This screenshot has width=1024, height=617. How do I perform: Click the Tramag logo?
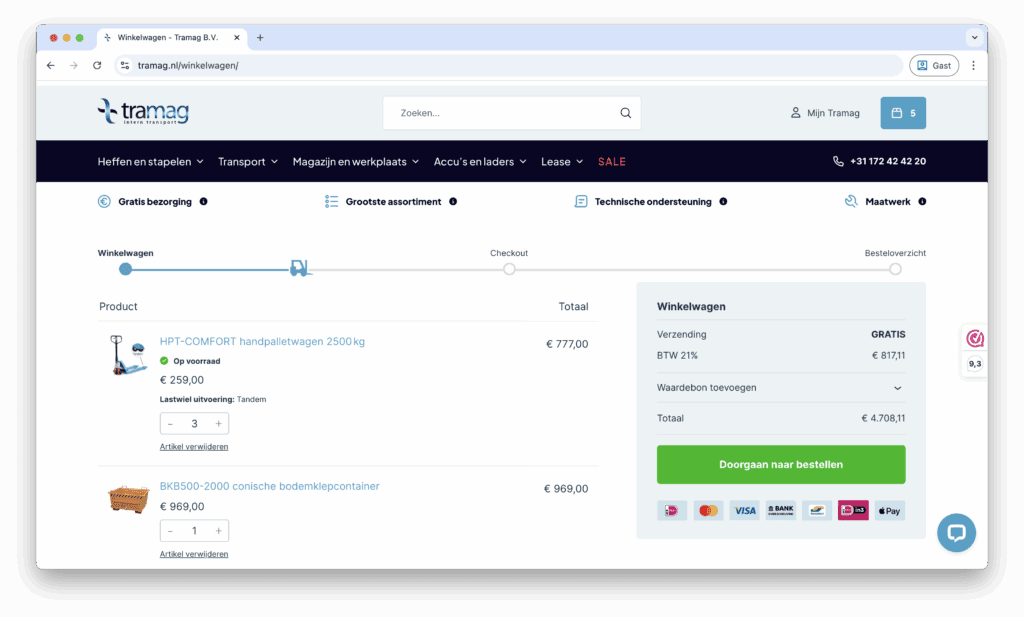click(143, 112)
